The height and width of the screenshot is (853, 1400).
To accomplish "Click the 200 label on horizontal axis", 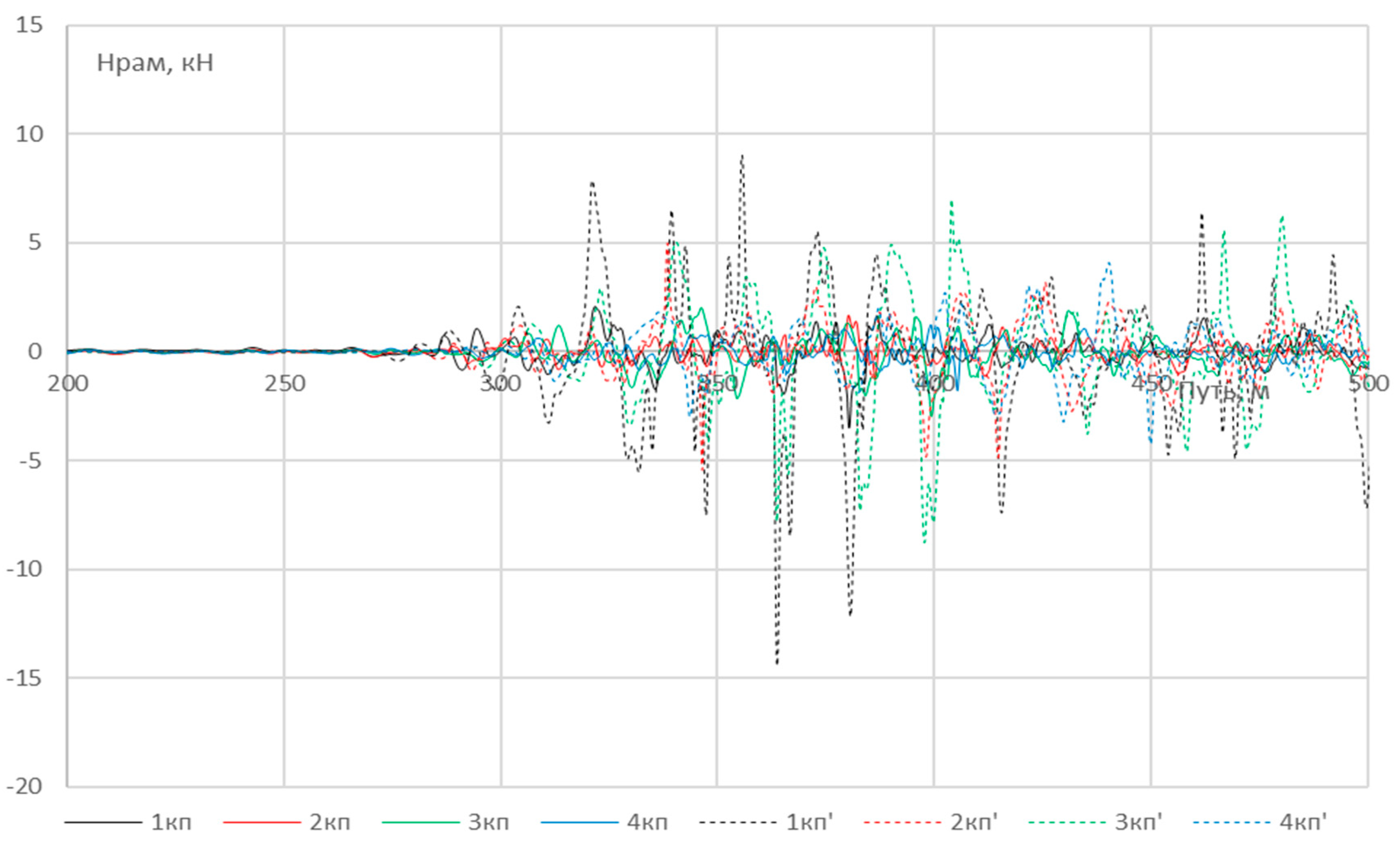I will (x=67, y=384).
